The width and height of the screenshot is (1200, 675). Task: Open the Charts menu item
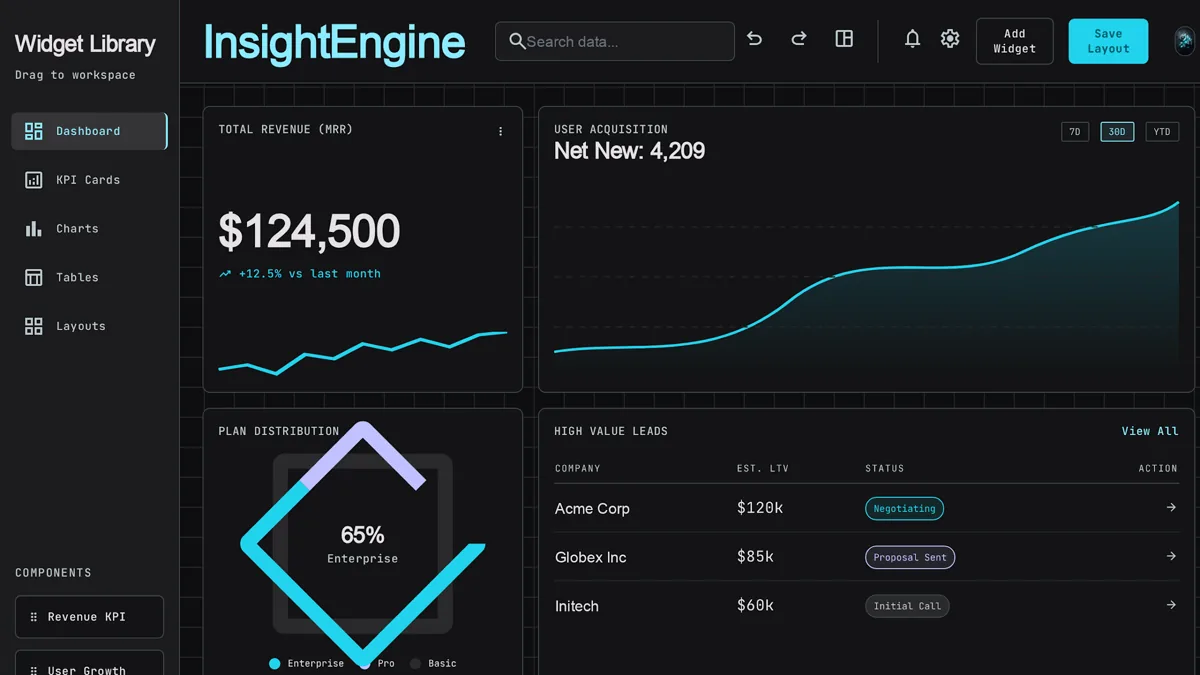(x=89, y=229)
